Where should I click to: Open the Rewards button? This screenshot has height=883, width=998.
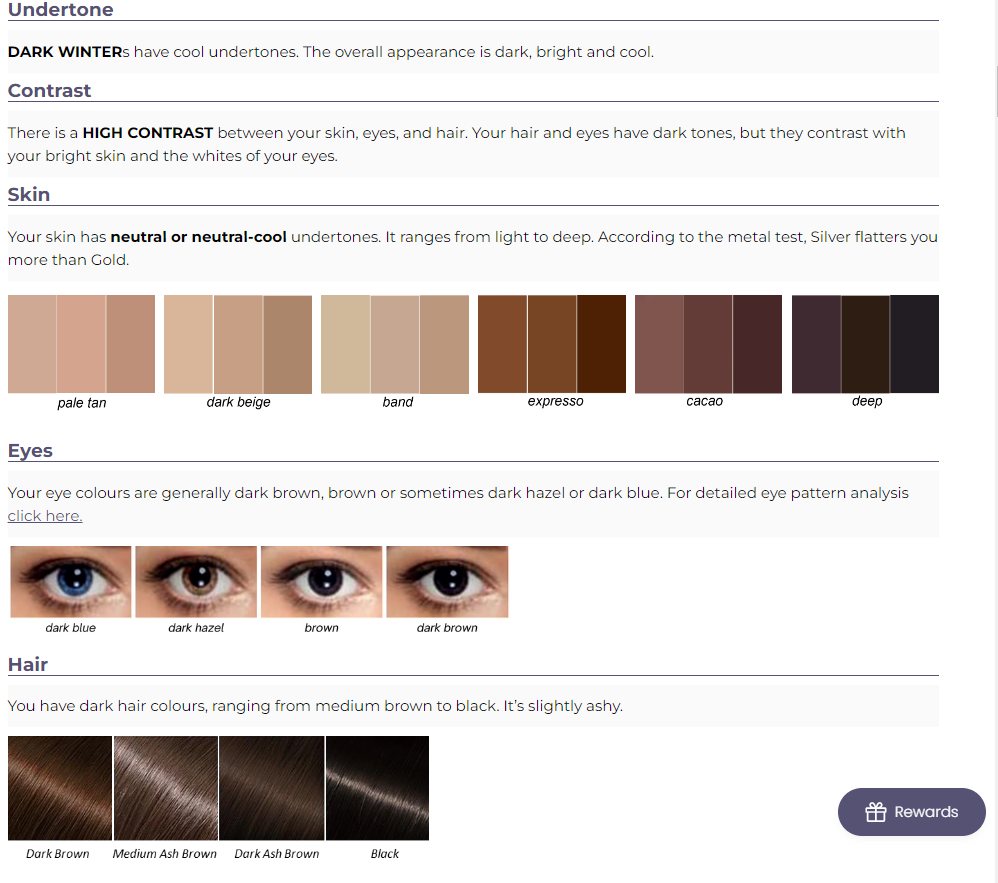pyautogui.click(x=911, y=812)
